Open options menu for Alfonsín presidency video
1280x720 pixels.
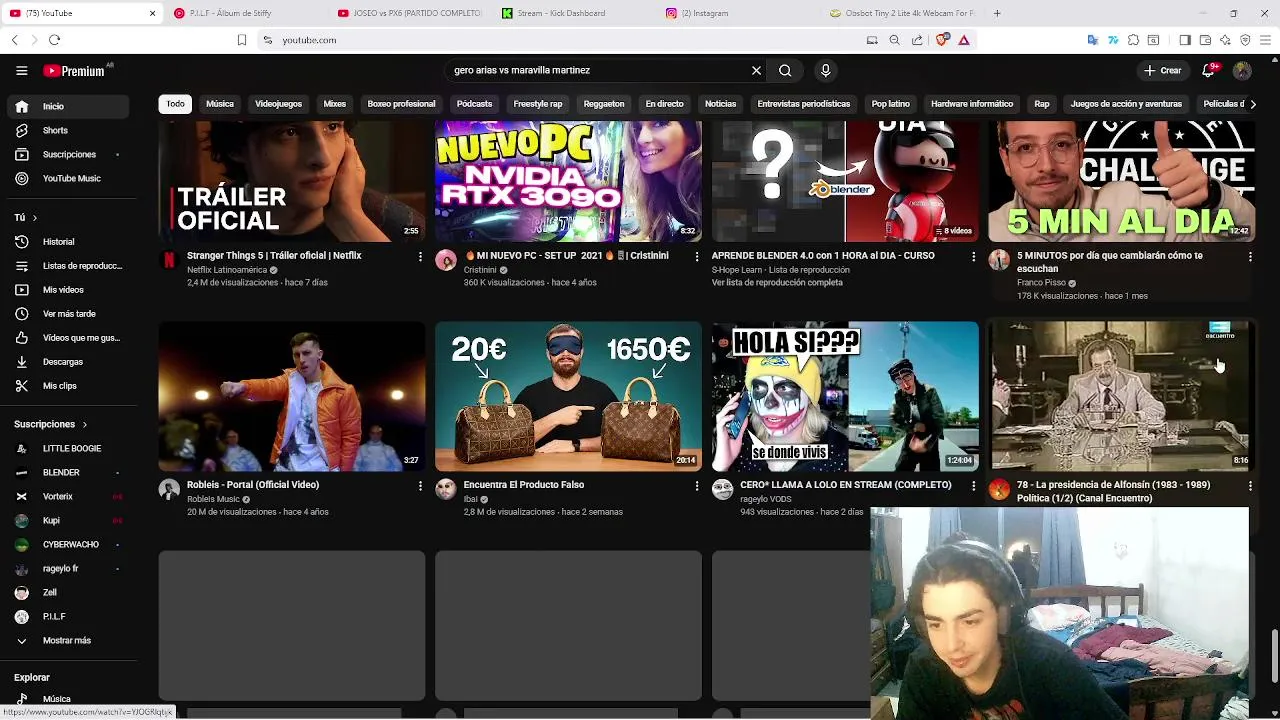point(1250,486)
